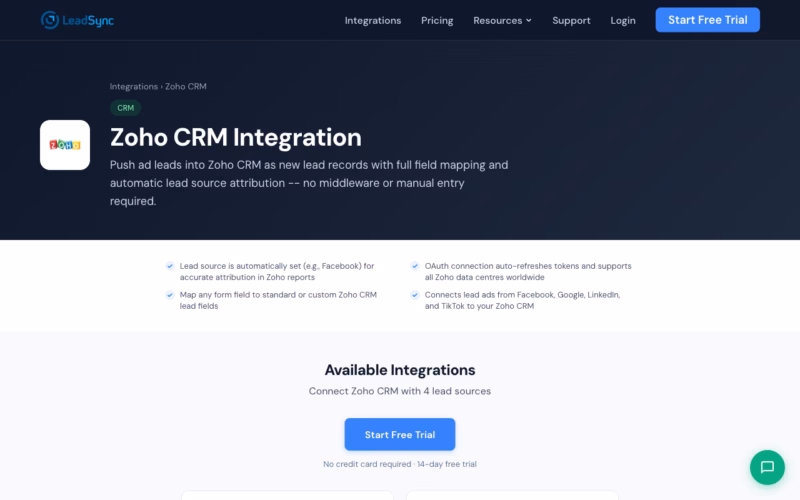Click "OAuth connection auto-refreshes tokens" text

(528, 271)
